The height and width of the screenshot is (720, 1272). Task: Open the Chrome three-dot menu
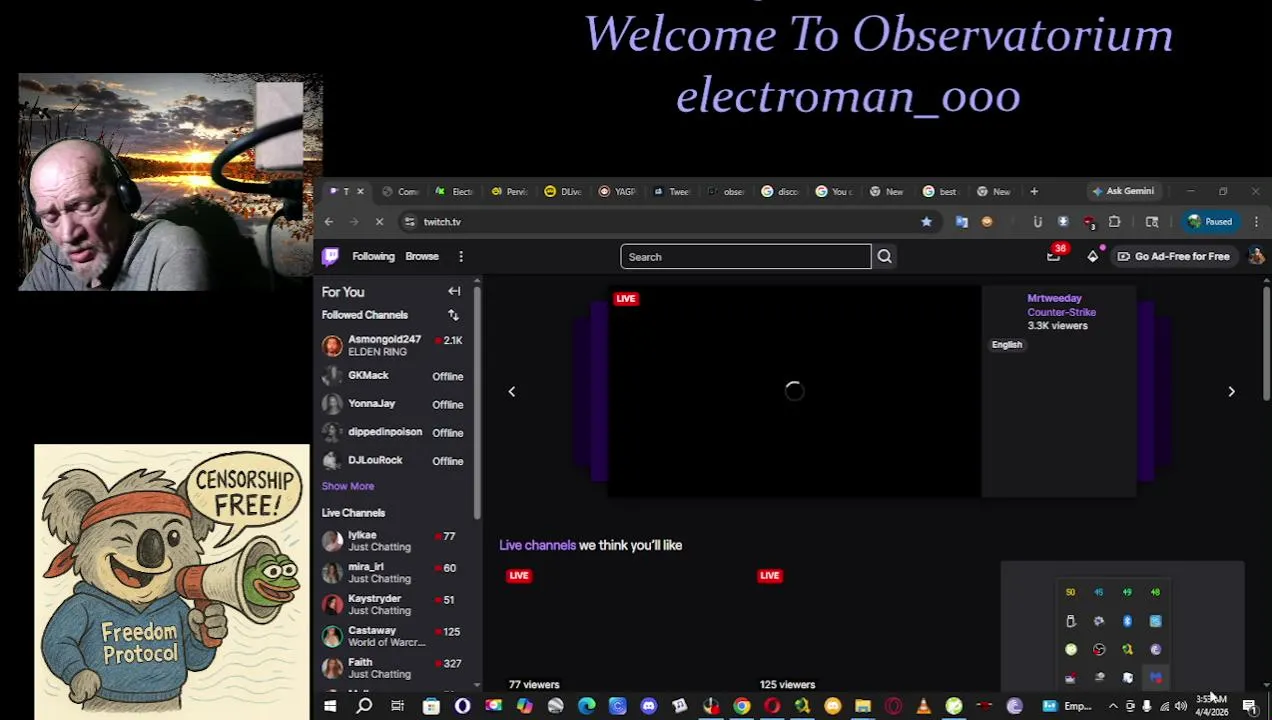1256,222
